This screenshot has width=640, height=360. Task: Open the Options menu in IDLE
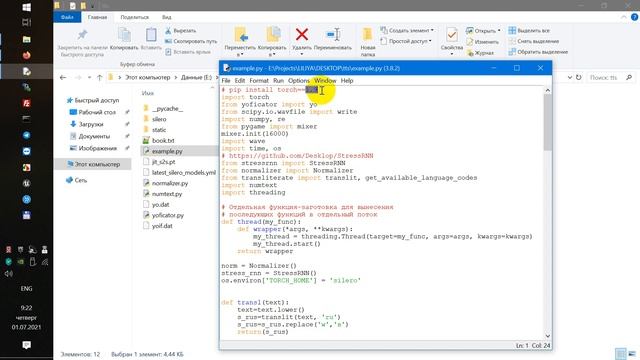(x=299, y=80)
